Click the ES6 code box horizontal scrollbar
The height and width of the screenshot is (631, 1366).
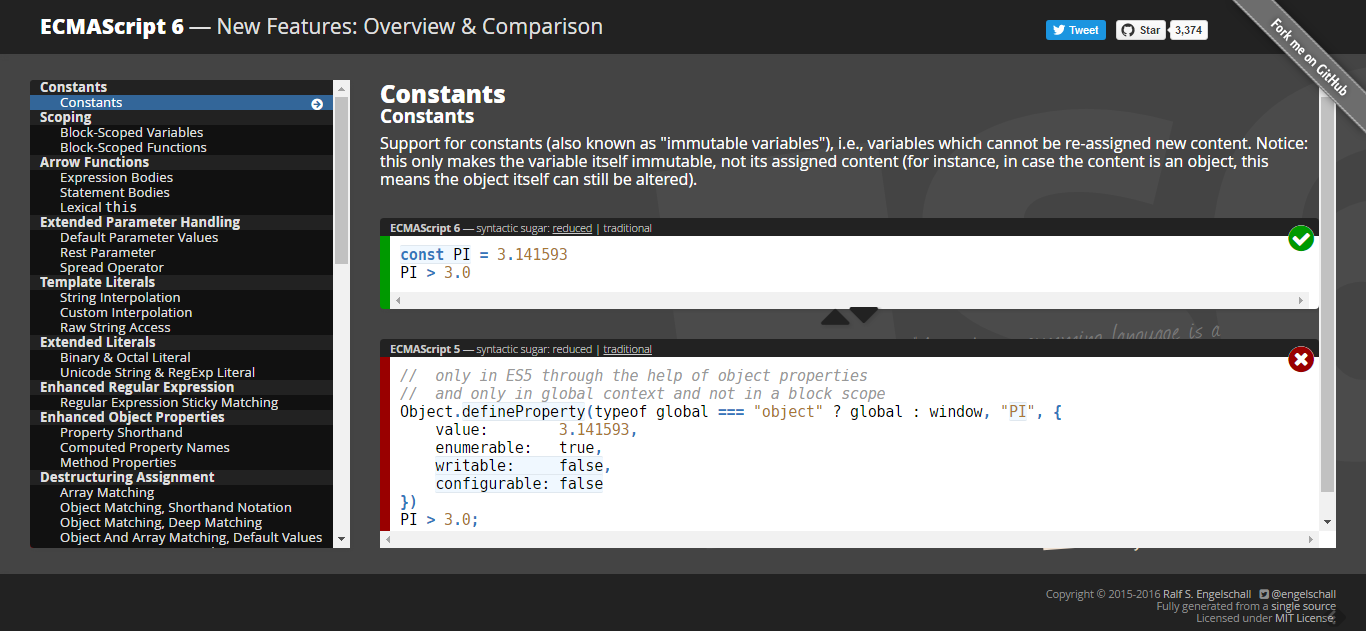click(x=851, y=300)
